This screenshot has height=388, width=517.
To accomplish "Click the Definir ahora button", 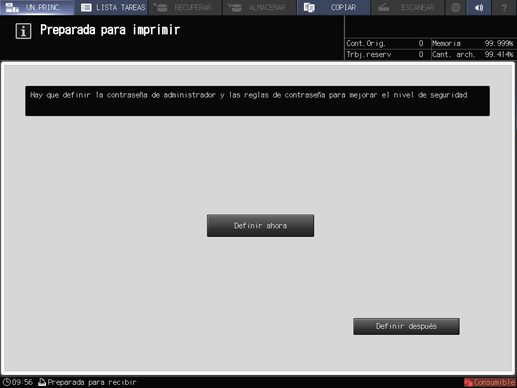I will (x=260, y=226).
